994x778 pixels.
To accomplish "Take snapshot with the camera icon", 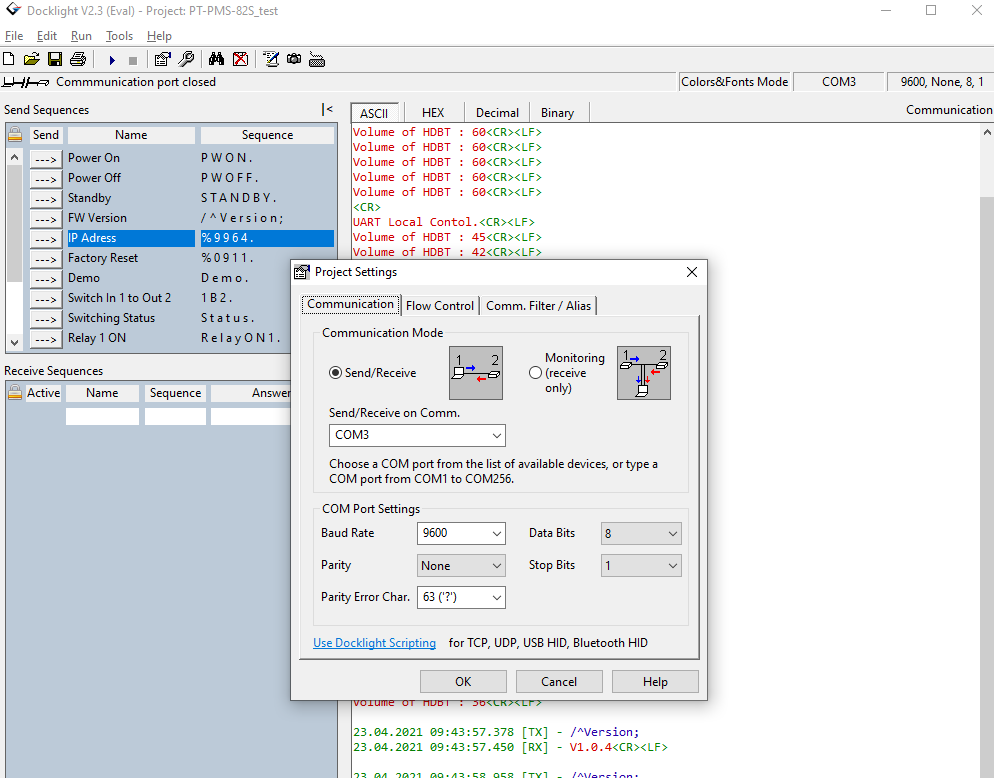I will coord(294,60).
